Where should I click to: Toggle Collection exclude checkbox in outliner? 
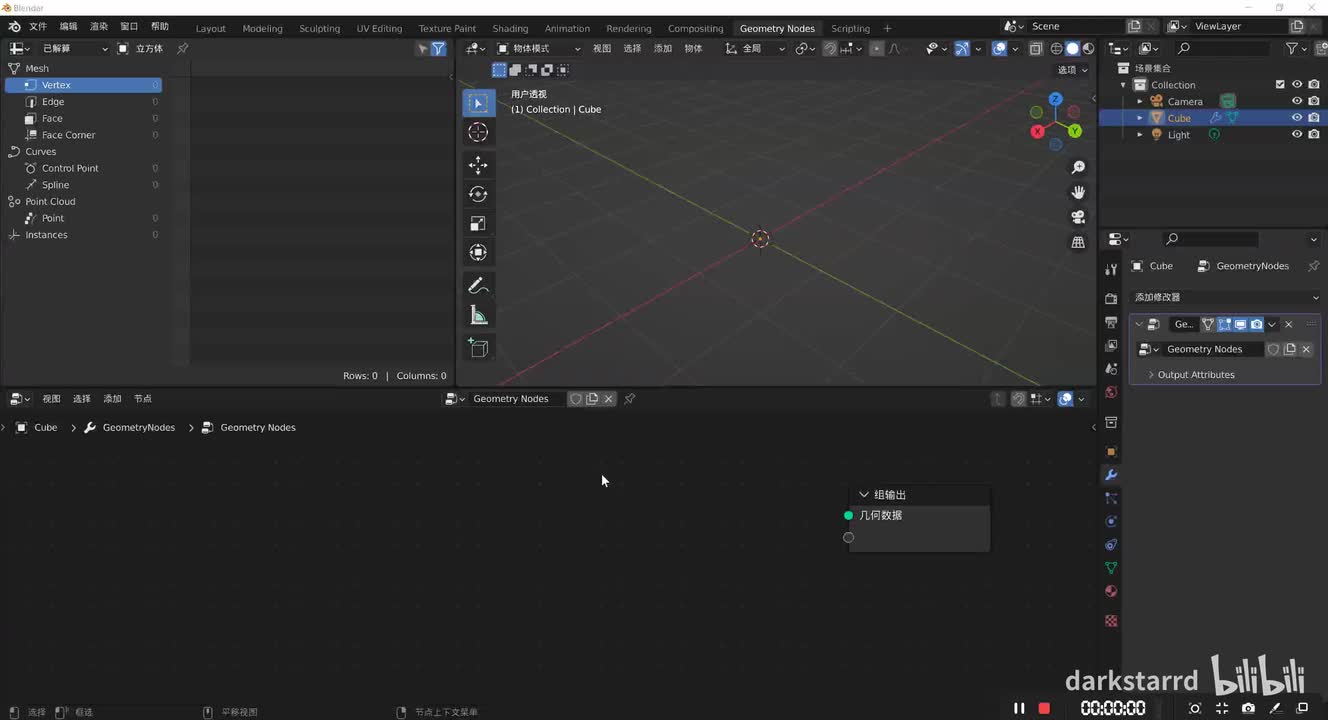1280,85
